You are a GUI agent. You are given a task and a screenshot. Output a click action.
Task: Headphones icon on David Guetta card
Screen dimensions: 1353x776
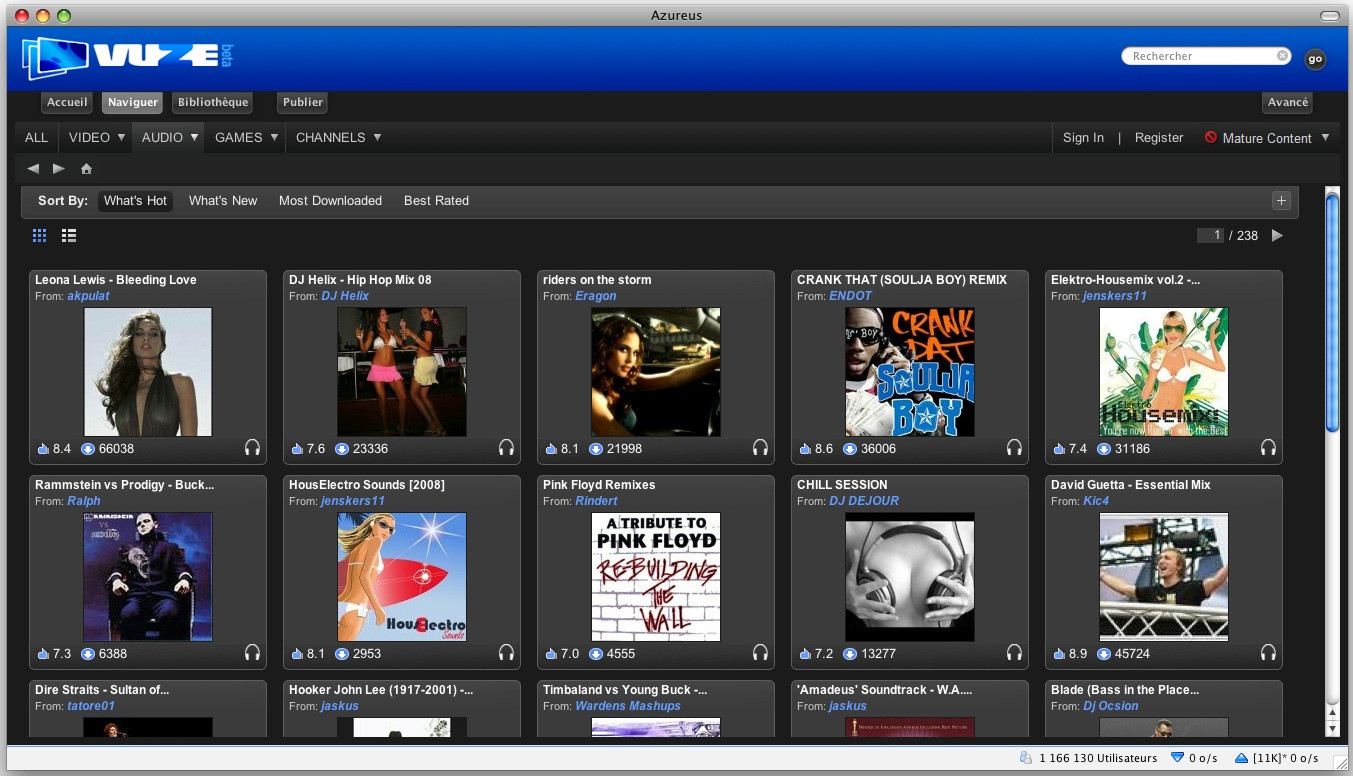[1268, 653]
